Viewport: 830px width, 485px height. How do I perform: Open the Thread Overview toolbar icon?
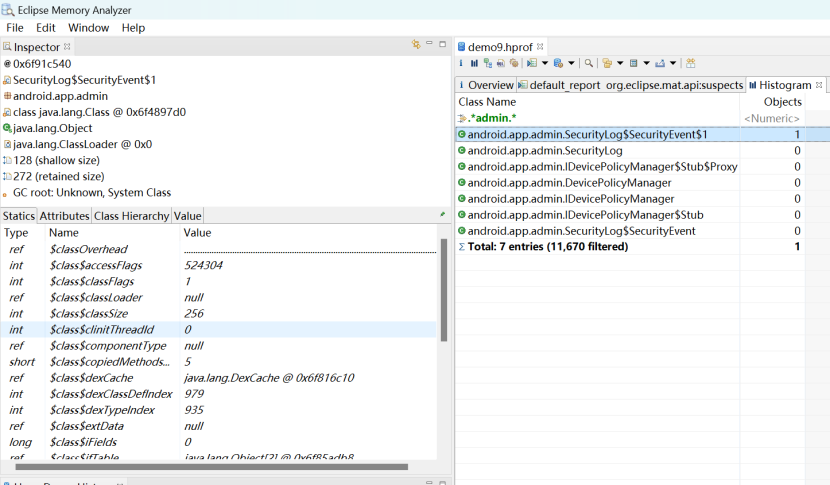[x=512, y=63]
